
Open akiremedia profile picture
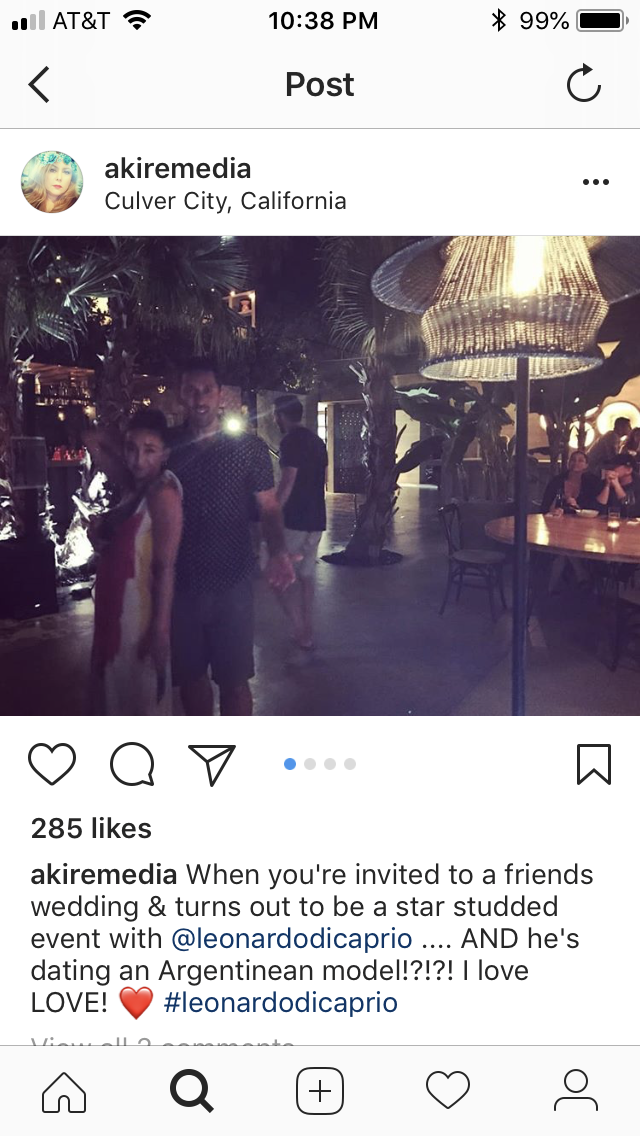pos(52,182)
